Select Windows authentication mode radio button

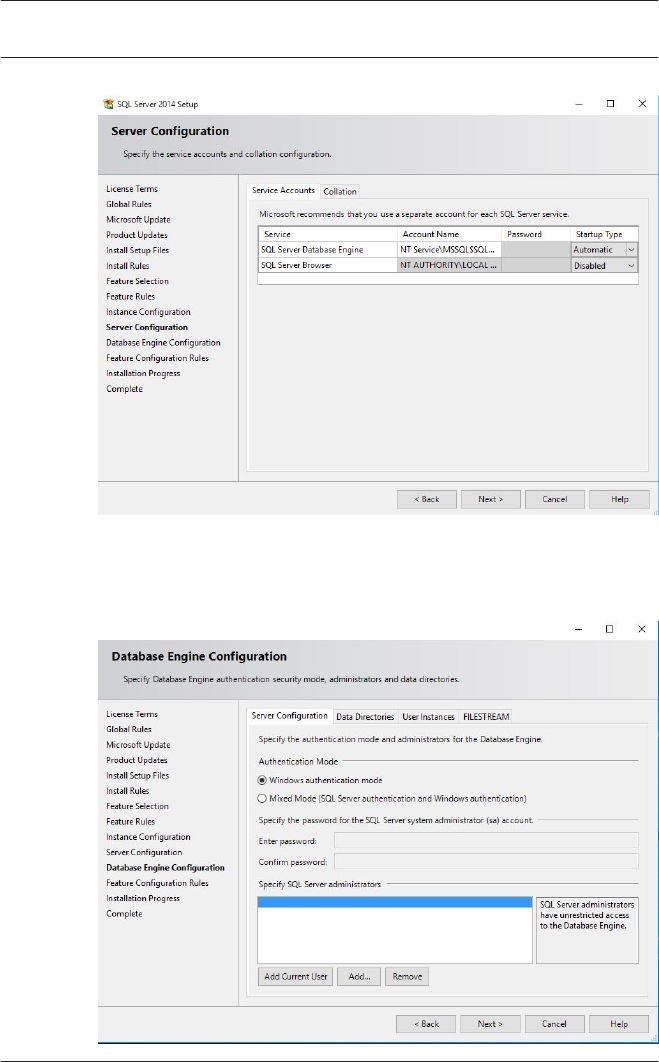(x=263, y=780)
